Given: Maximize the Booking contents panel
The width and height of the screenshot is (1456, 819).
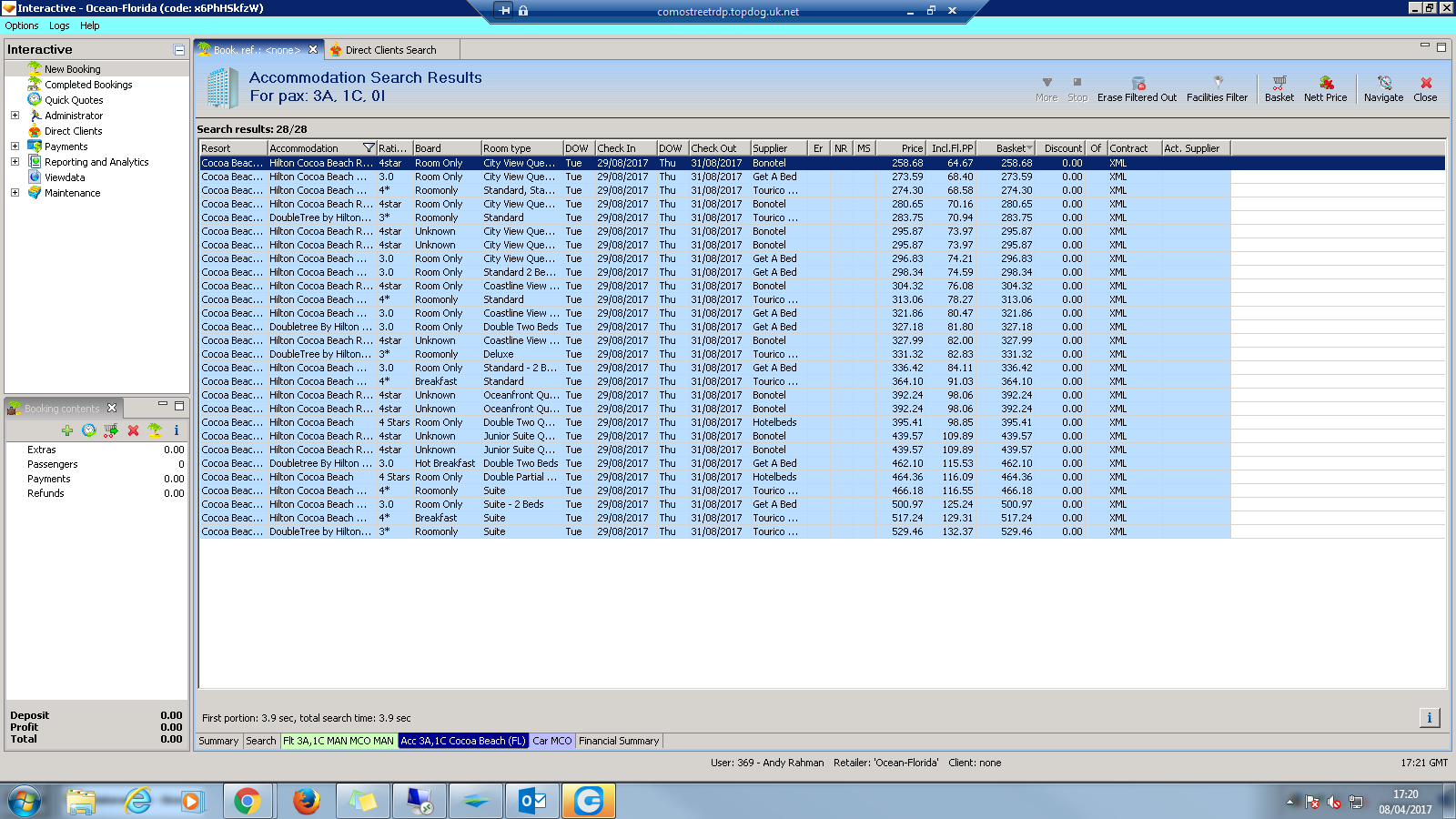Looking at the screenshot, I should coord(179,406).
